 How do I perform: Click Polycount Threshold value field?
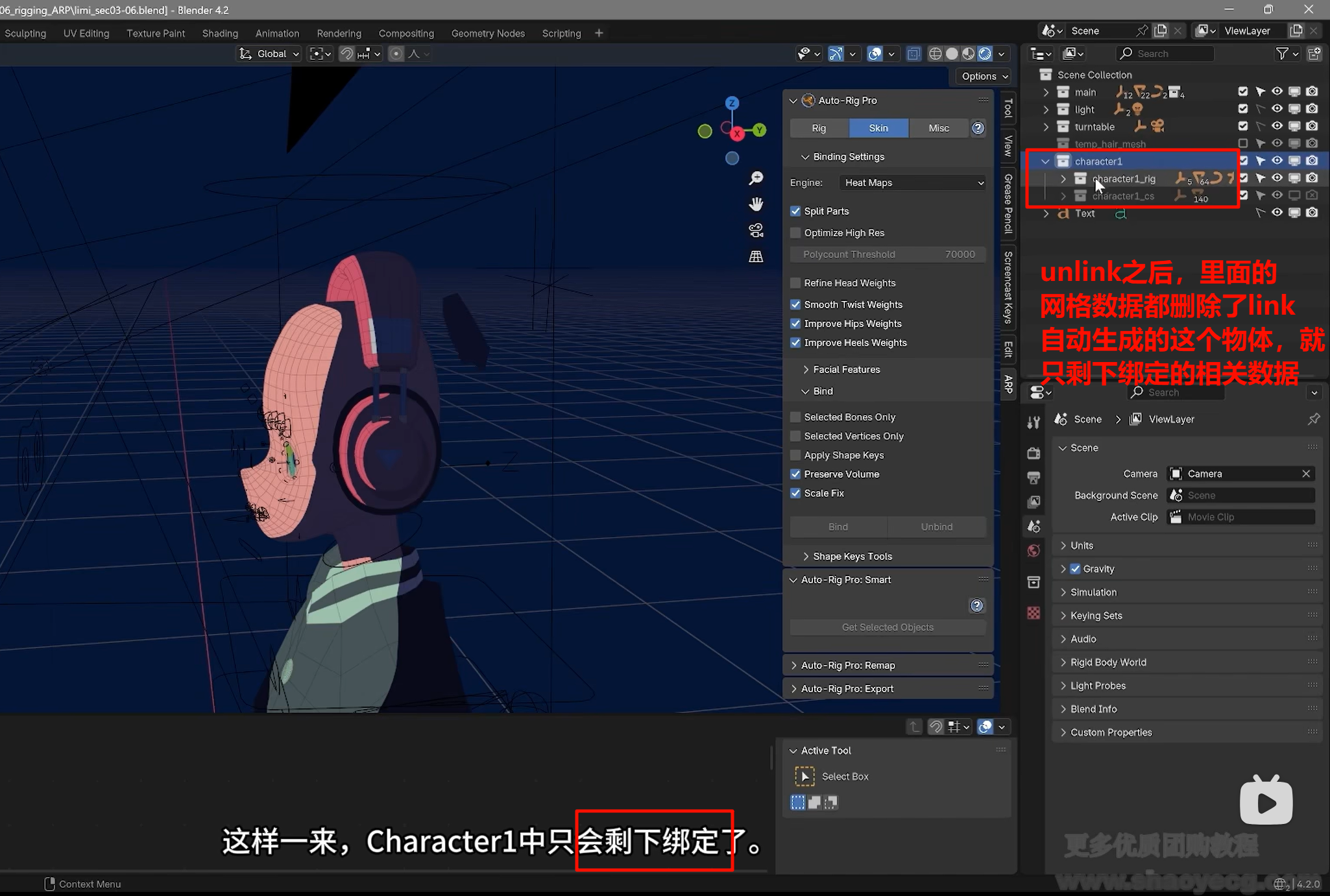click(x=888, y=254)
